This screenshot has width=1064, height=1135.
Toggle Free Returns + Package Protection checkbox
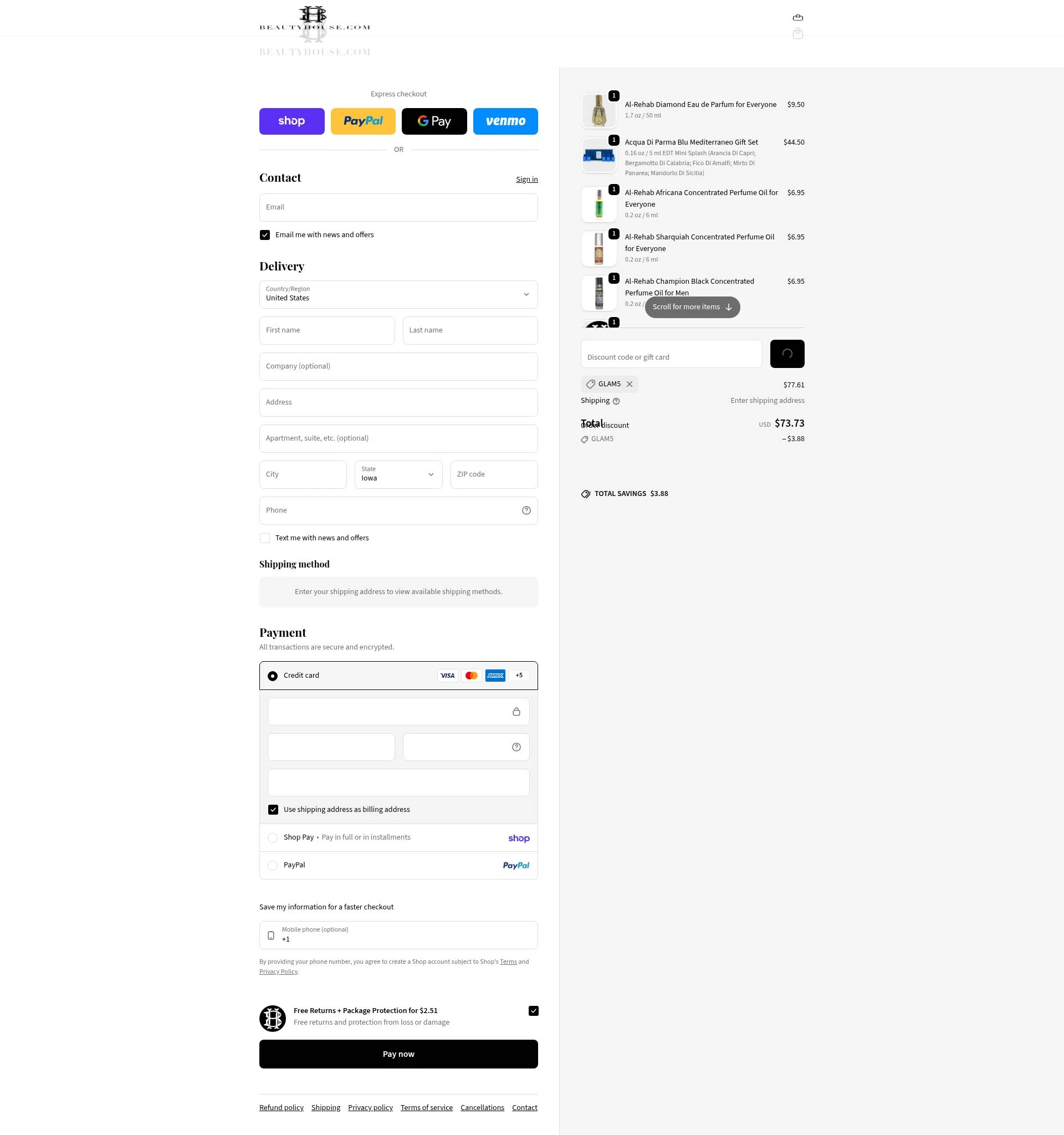(x=533, y=1011)
